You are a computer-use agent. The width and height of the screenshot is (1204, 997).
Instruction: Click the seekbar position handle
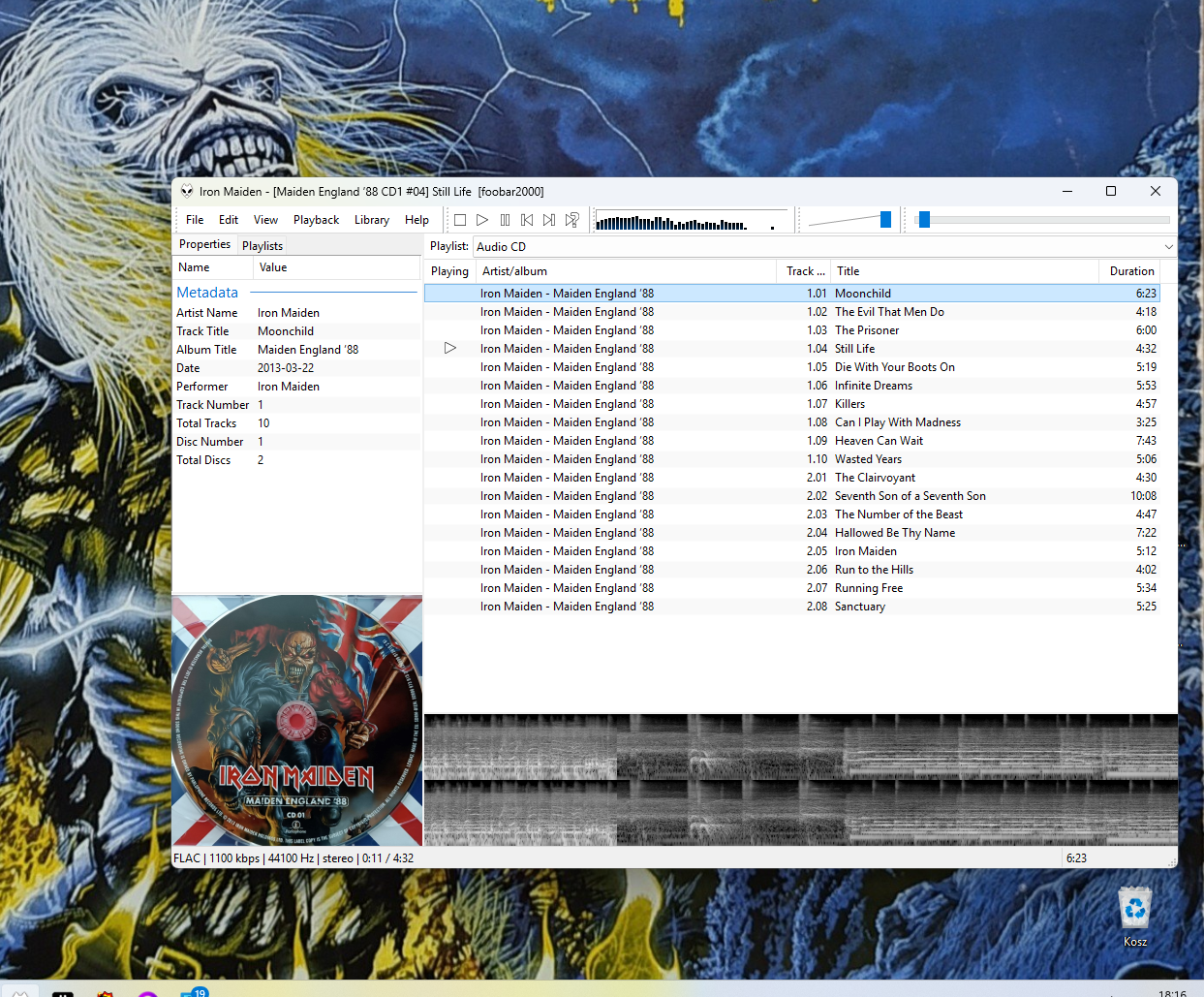click(924, 220)
